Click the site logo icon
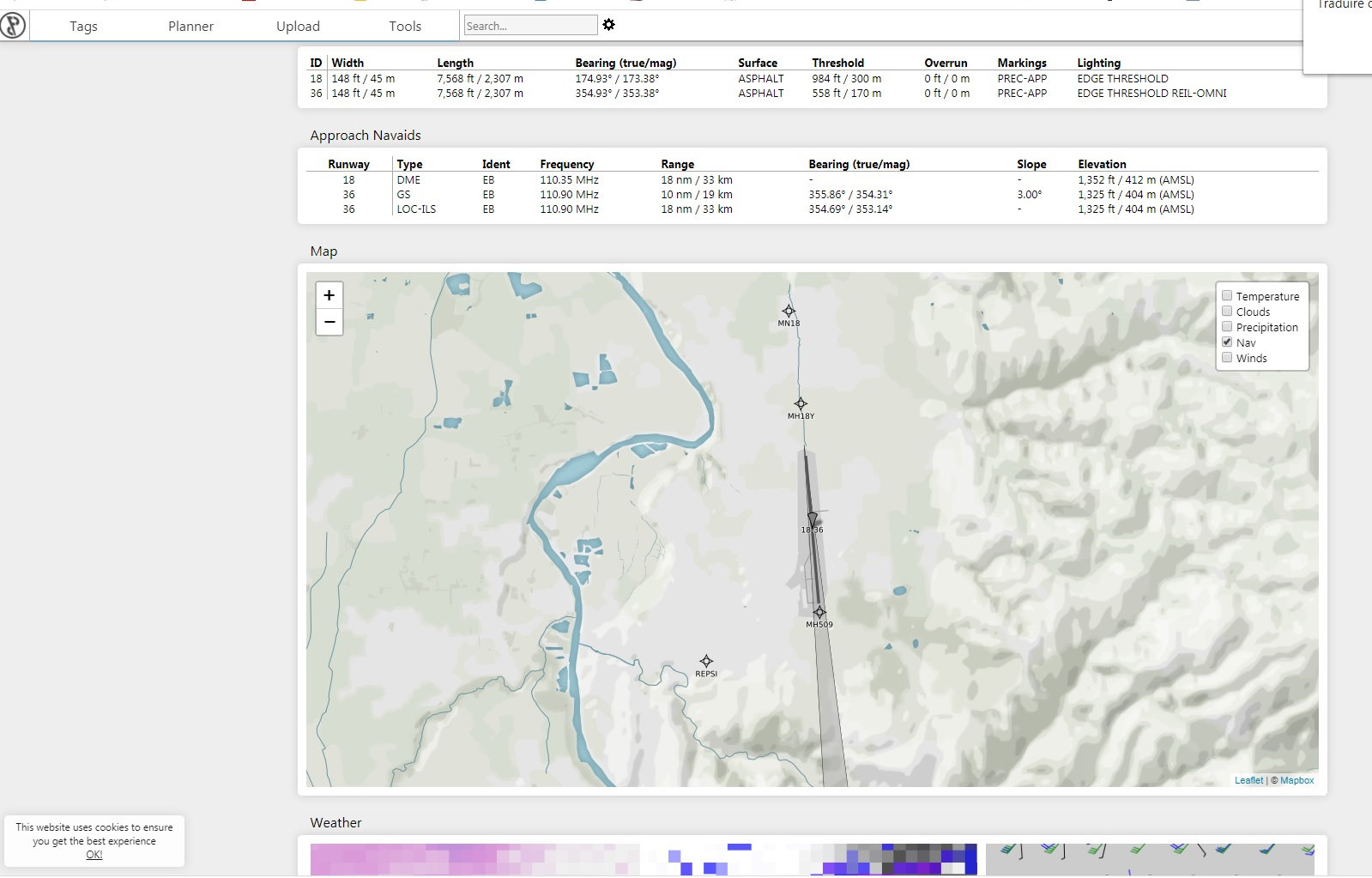Image resolution: width=1372 pixels, height=878 pixels. (x=13, y=25)
